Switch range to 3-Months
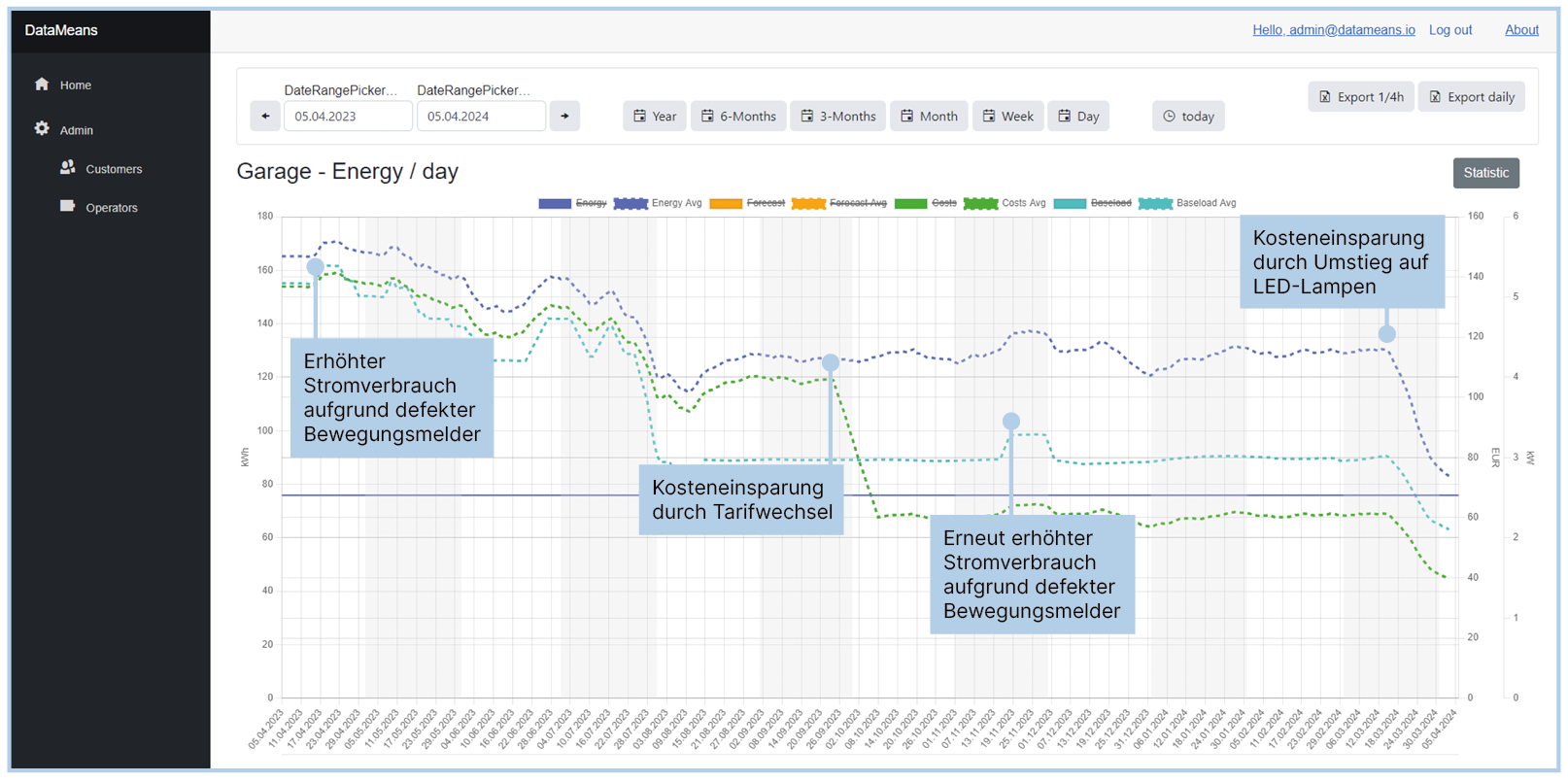 pos(837,117)
